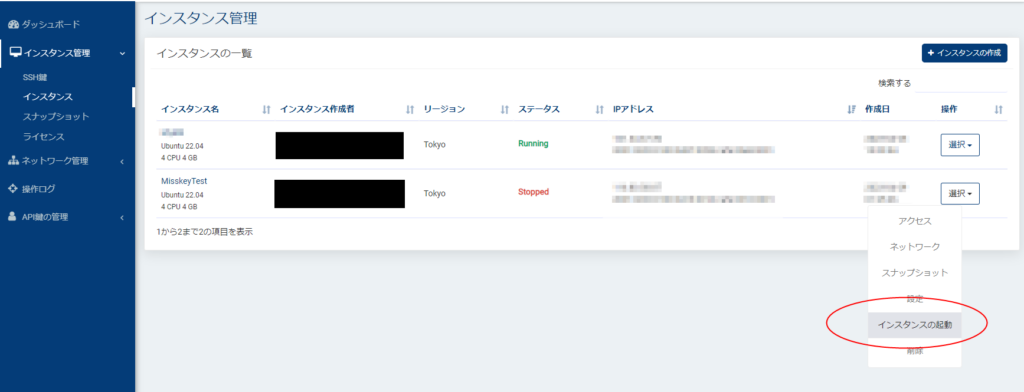Open 選択 dropdown for the Running instance

coord(960,145)
